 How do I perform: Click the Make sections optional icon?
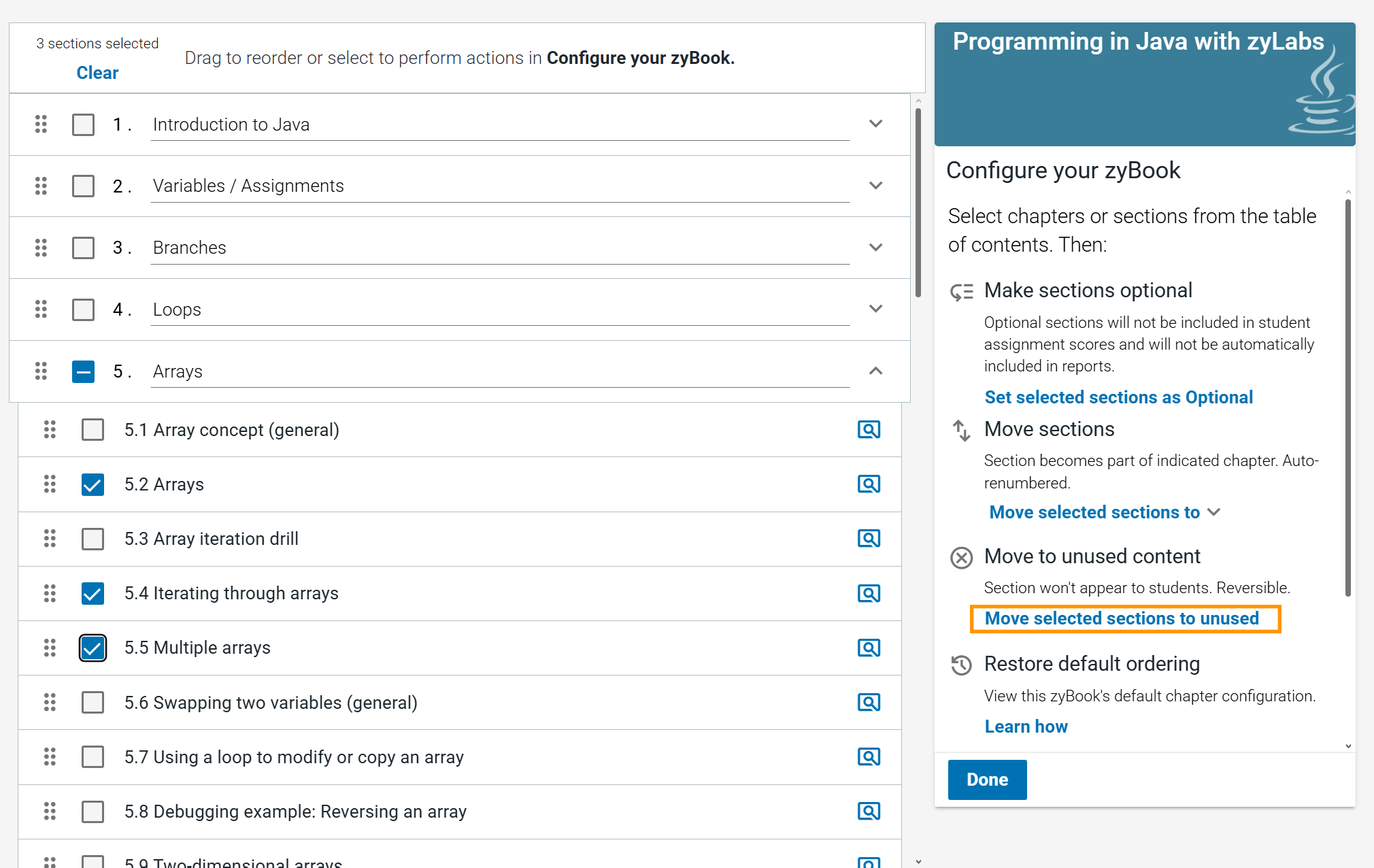(962, 292)
